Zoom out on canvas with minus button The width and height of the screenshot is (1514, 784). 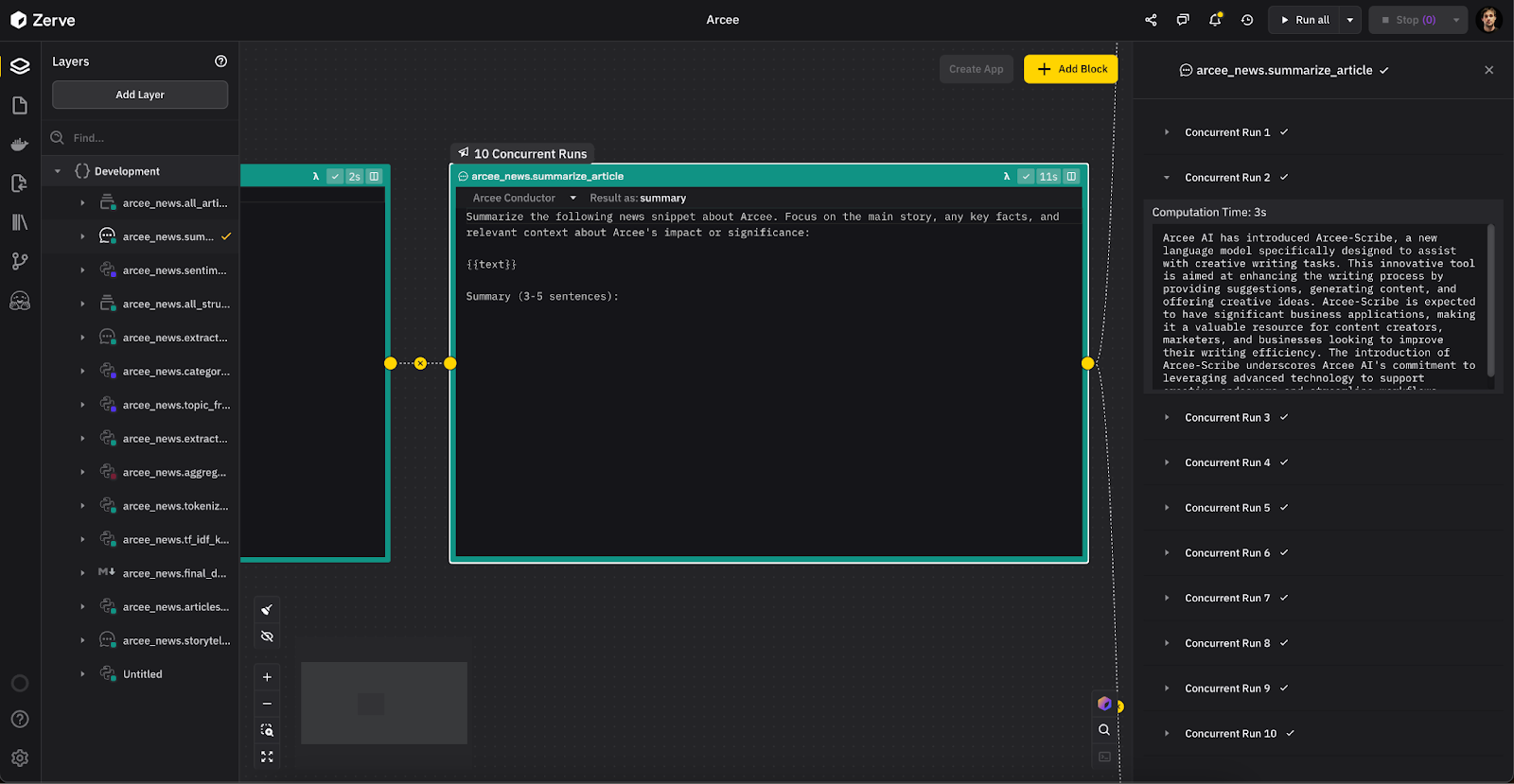tap(267, 704)
